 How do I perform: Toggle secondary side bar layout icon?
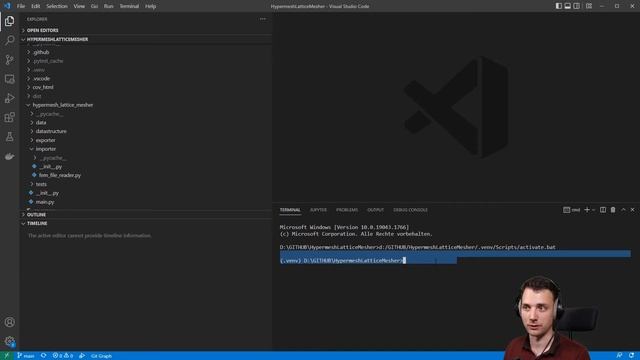pyautogui.click(x=576, y=6)
